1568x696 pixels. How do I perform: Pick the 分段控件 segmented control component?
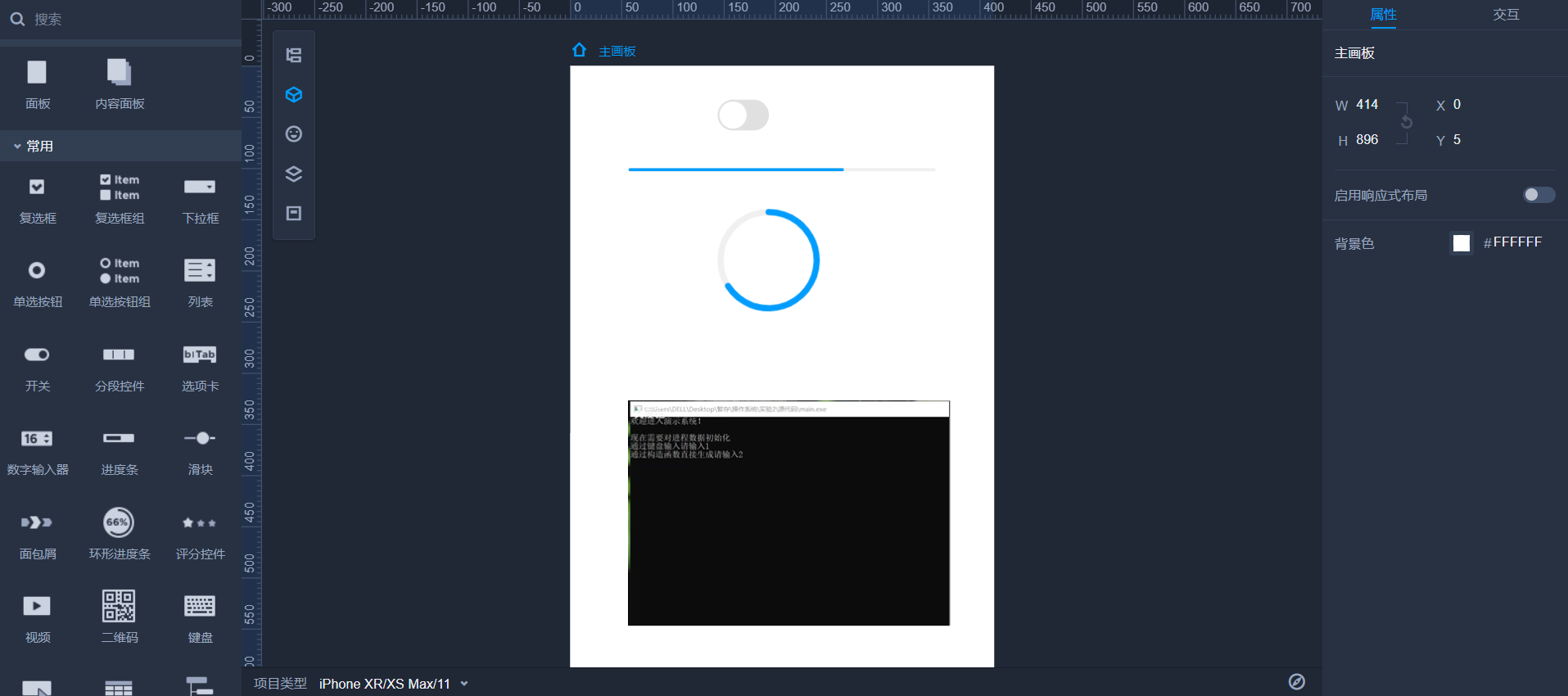120,368
